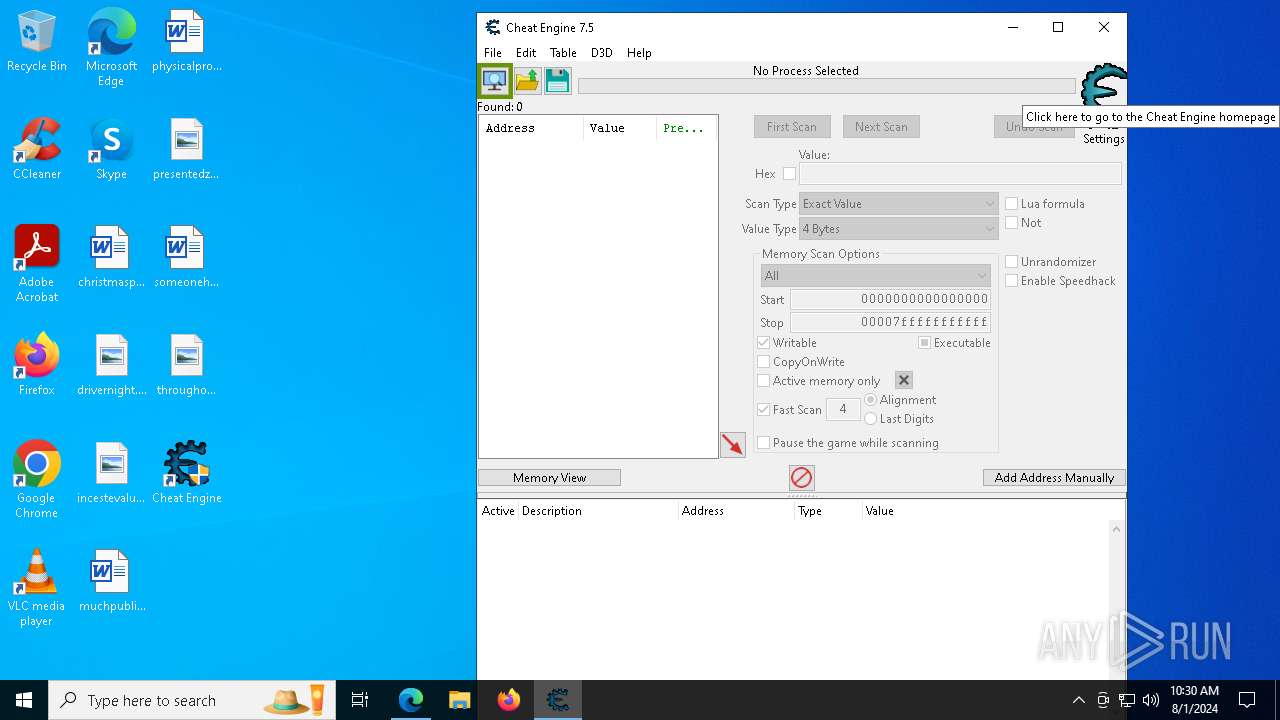
Task: Open througho image file on desktop
Action: point(187,365)
